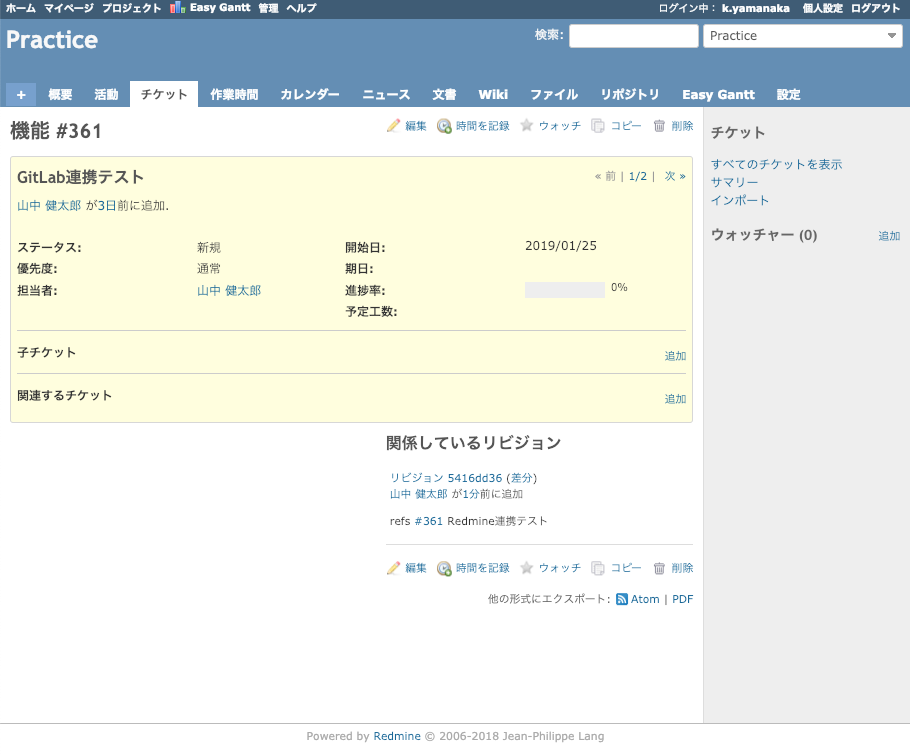Viewport: 910px width, 756px height.
Task: Click the star watch icon at top
Action: [527, 126]
